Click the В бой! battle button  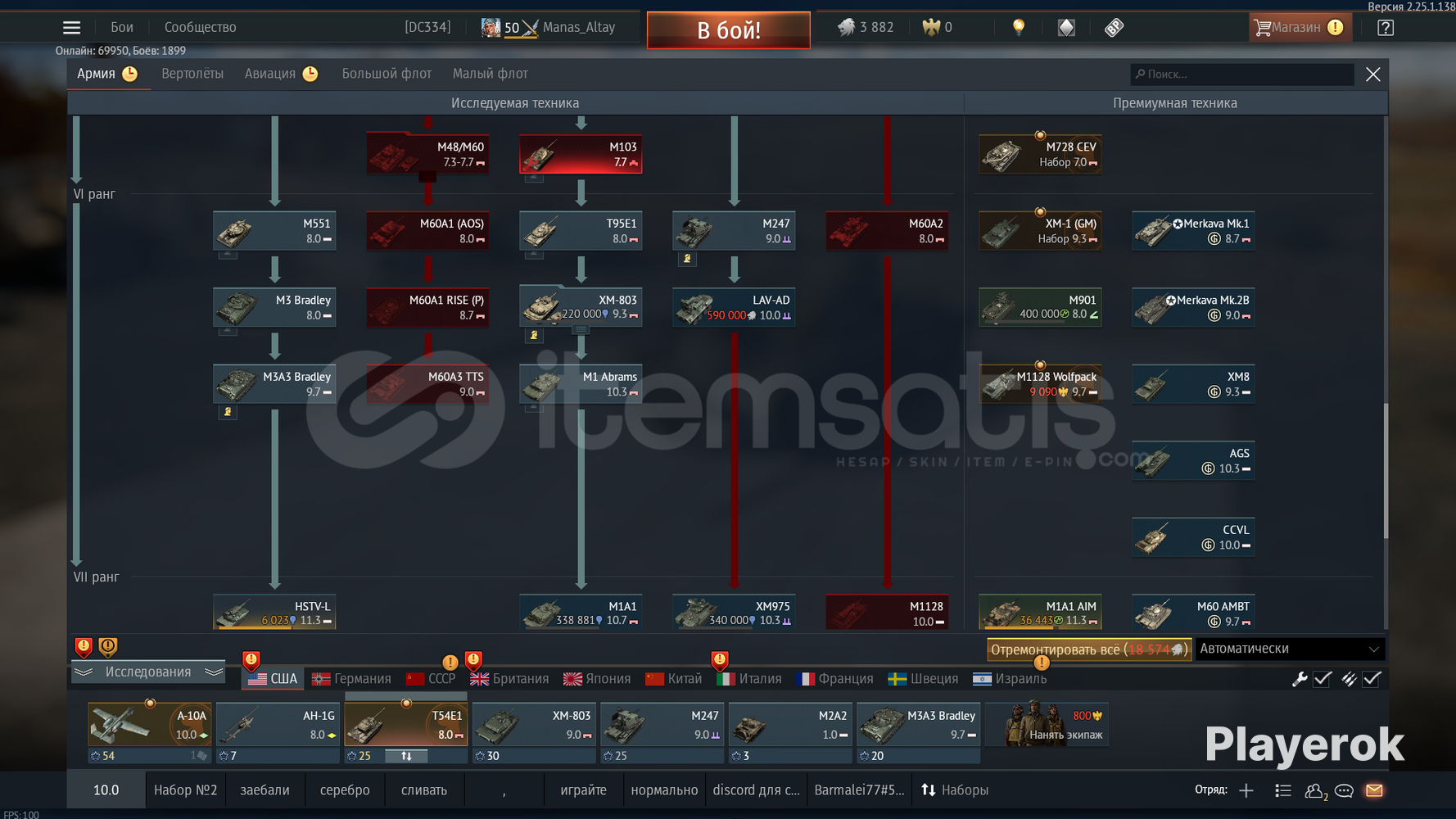point(729,30)
